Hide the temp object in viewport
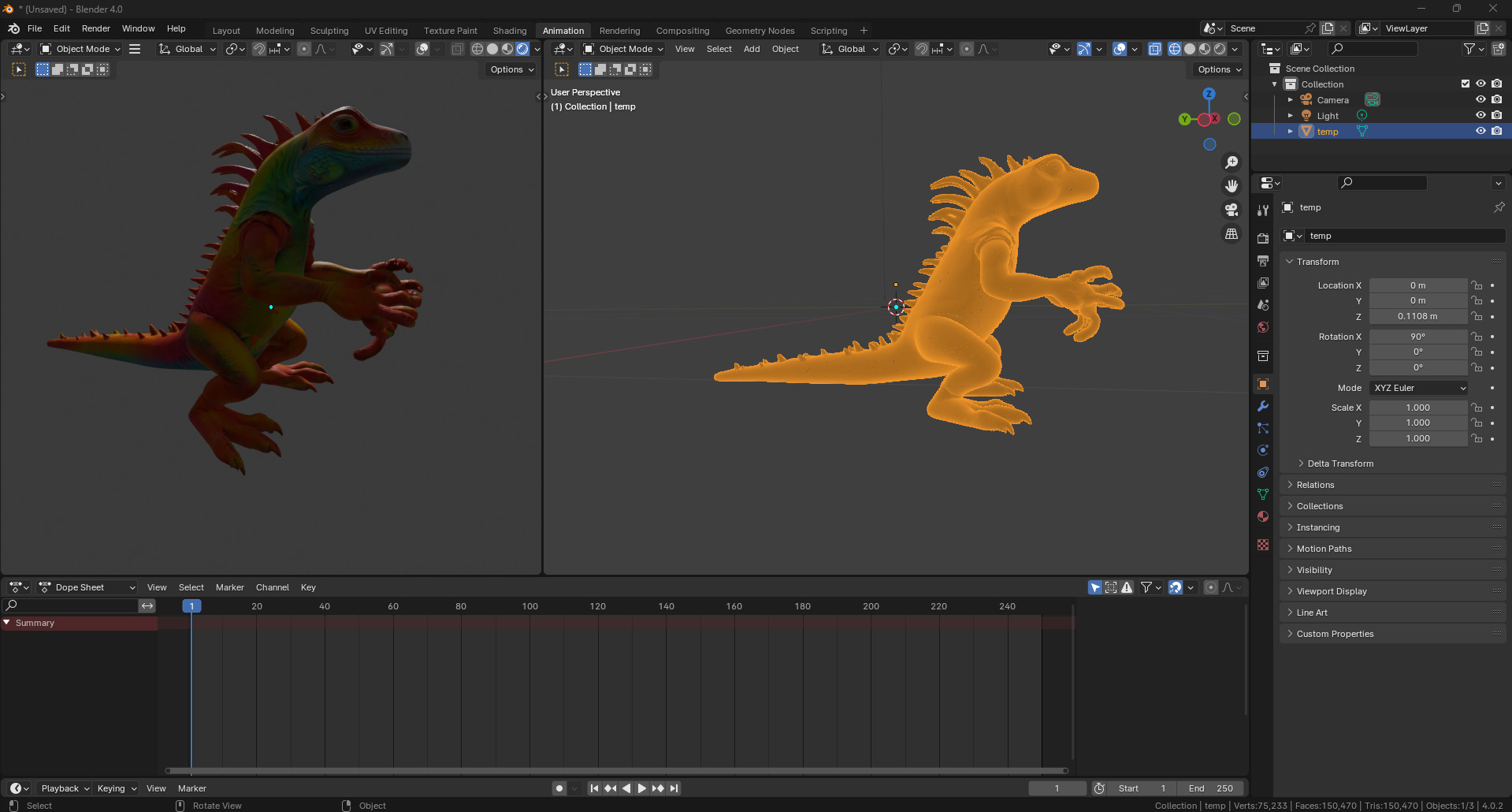 point(1480,131)
